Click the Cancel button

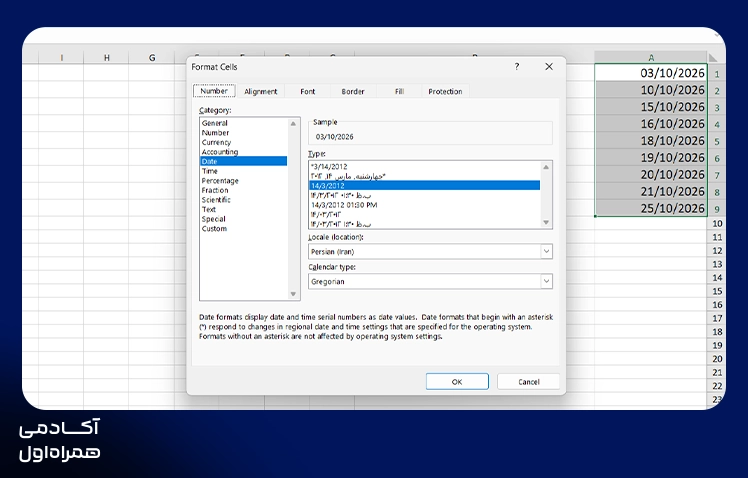click(529, 382)
